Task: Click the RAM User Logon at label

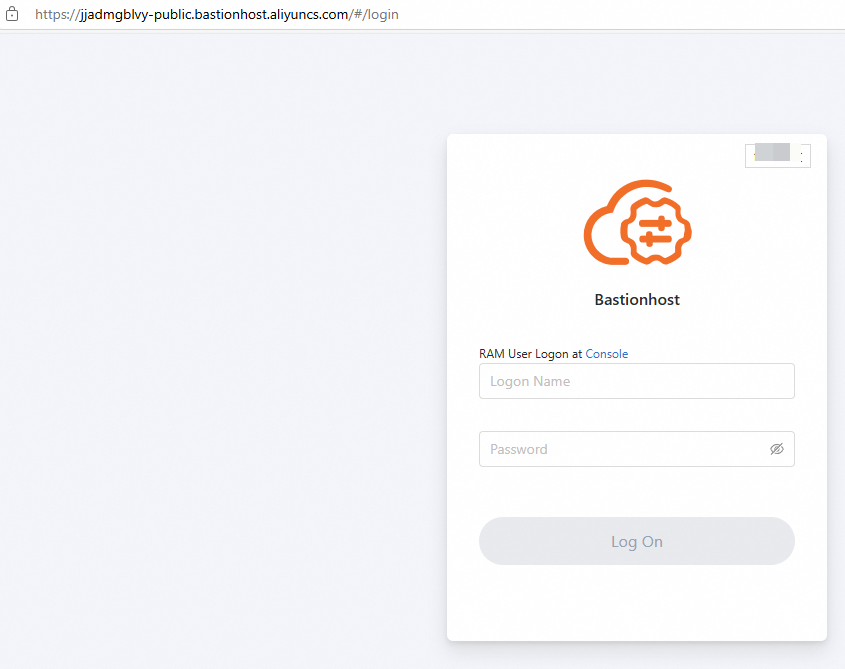Action: (x=530, y=354)
